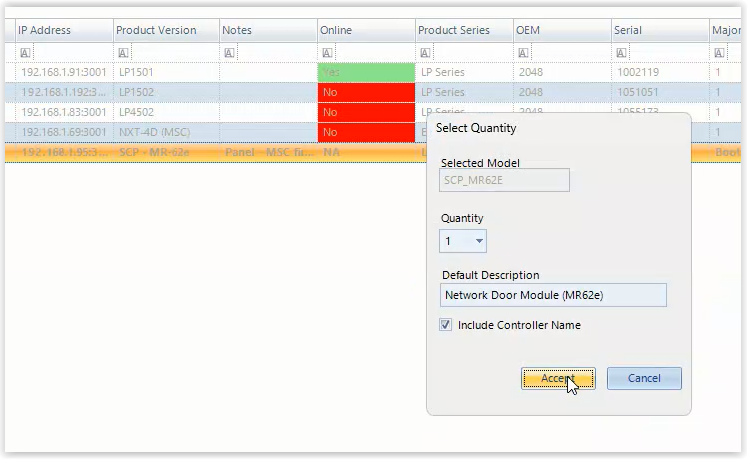Select the LP4502 controller row
The width and height of the screenshot is (747, 459).
tap(160, 112)
